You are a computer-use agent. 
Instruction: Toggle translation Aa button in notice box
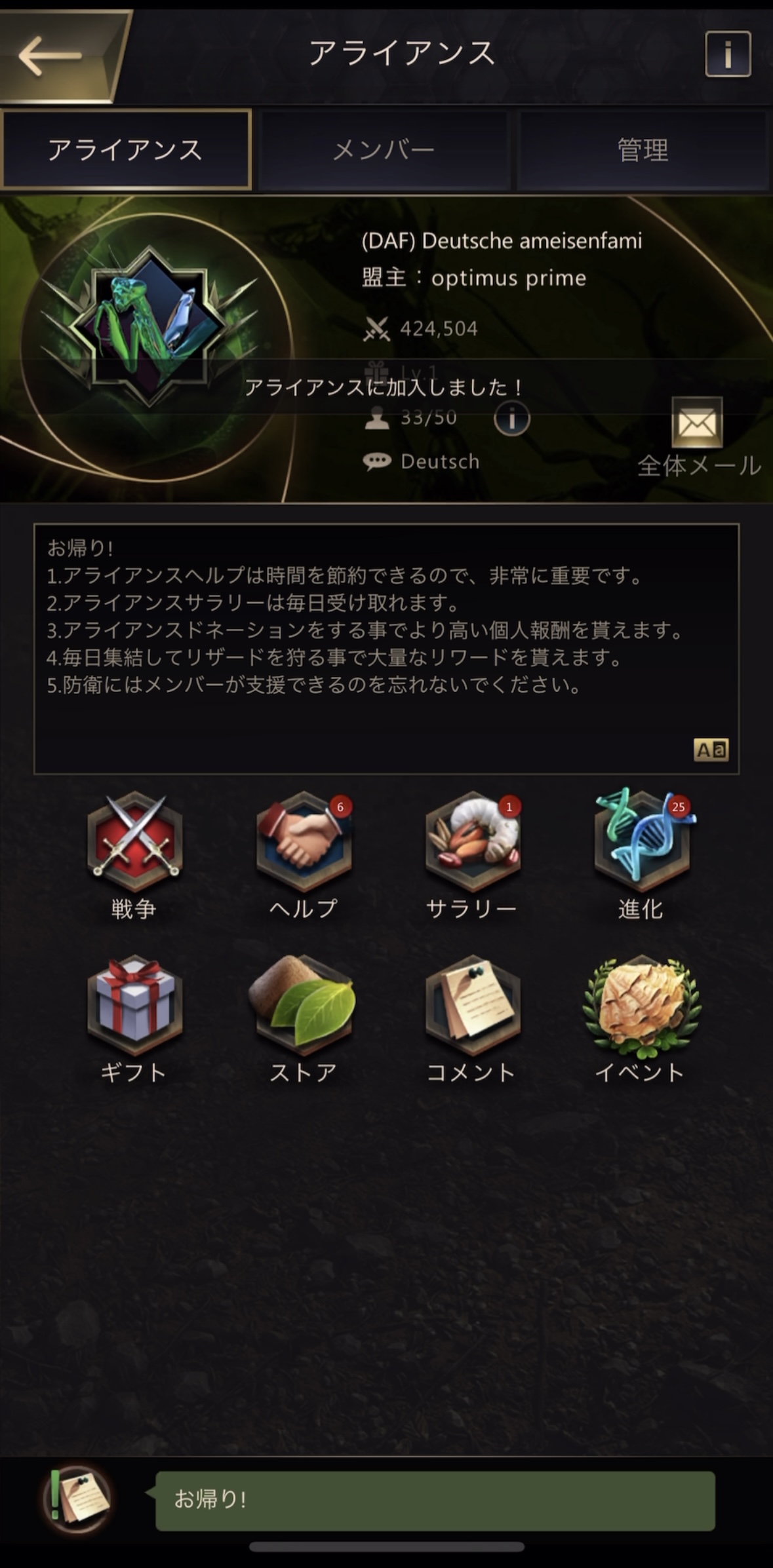click(x=711, y=750)
